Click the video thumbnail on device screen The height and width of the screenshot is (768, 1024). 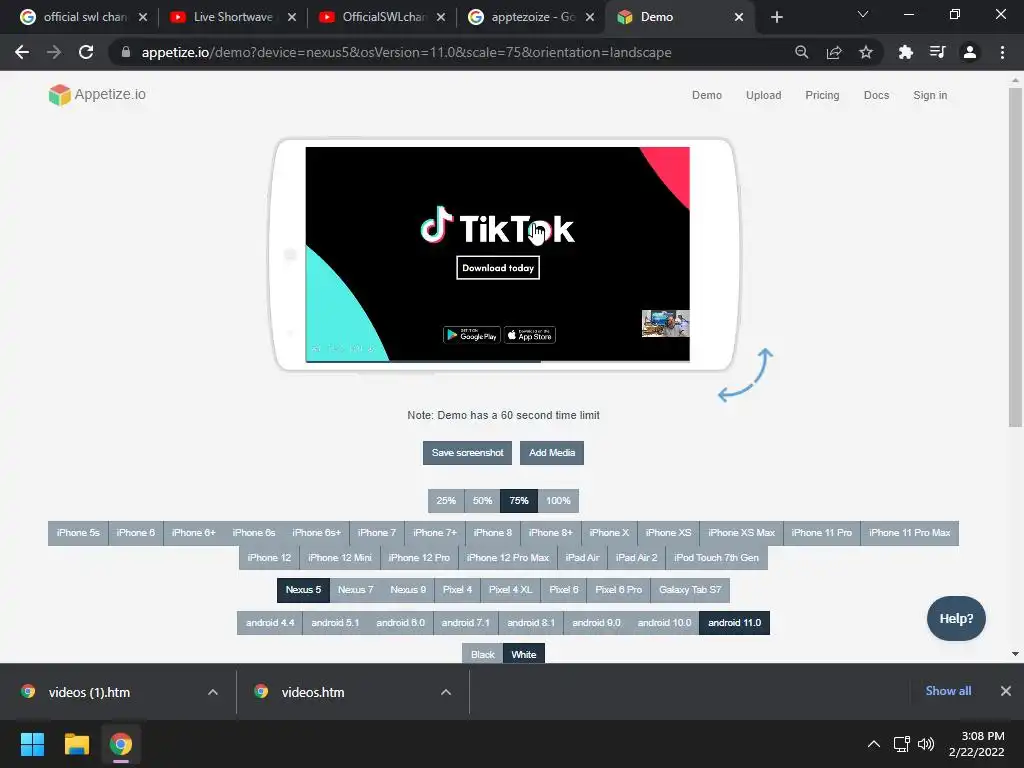tap(665, 324)
